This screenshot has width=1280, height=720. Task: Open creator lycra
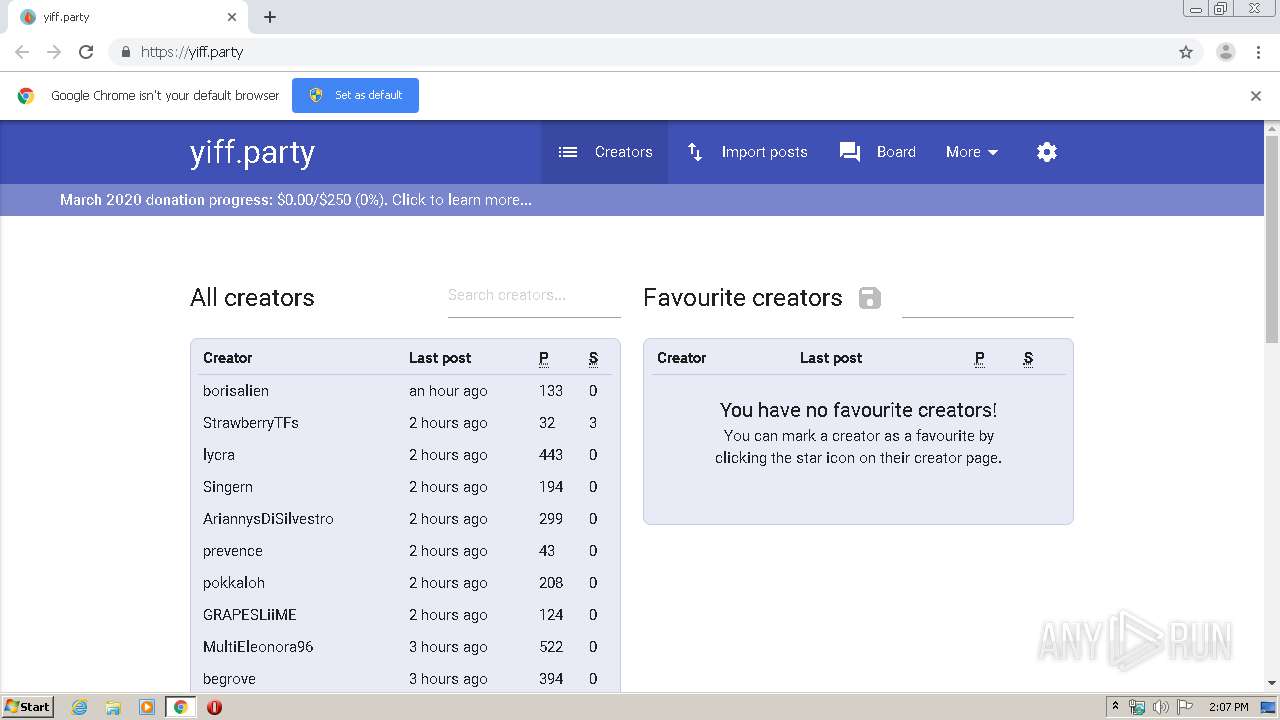click(x=219, y=455)
